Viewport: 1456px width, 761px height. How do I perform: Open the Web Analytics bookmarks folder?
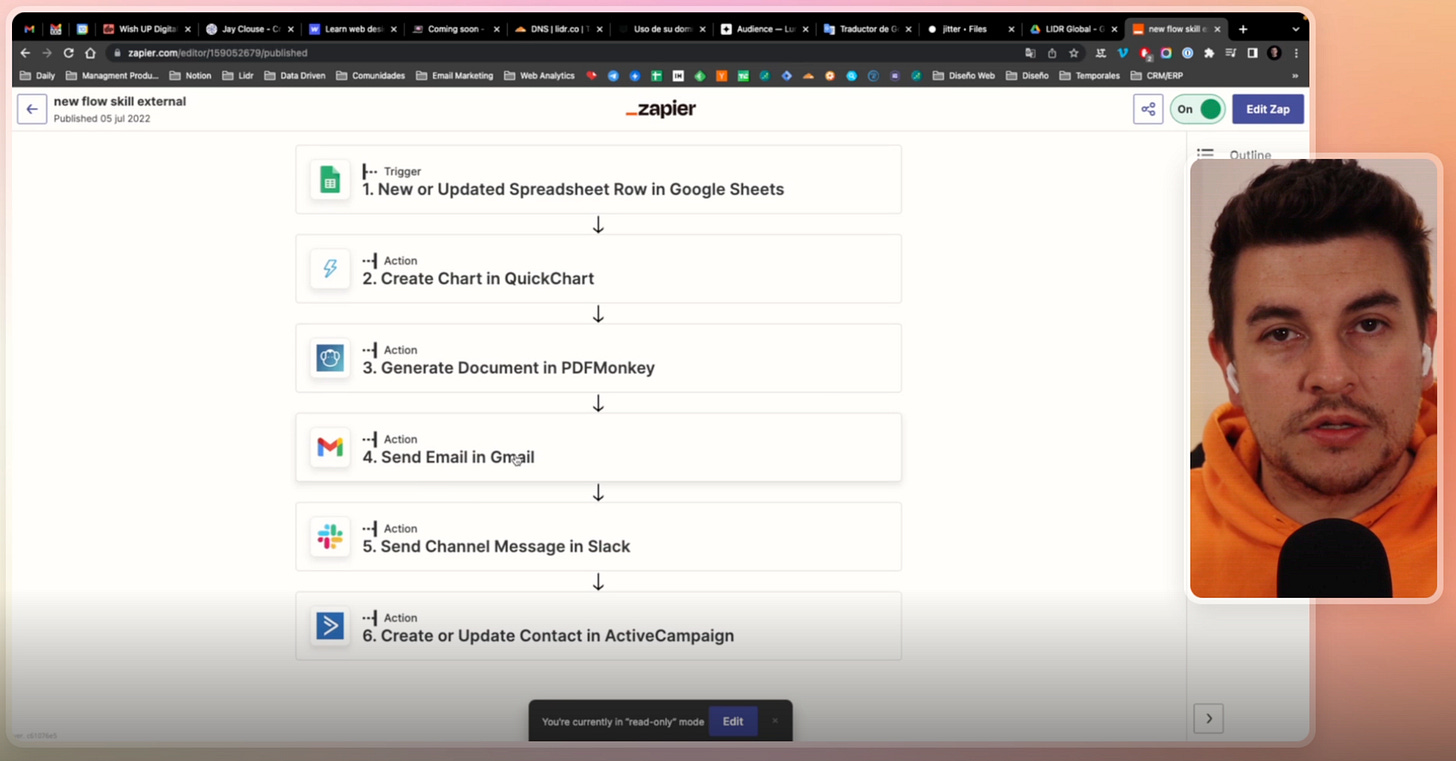click(x=539, y=75)
